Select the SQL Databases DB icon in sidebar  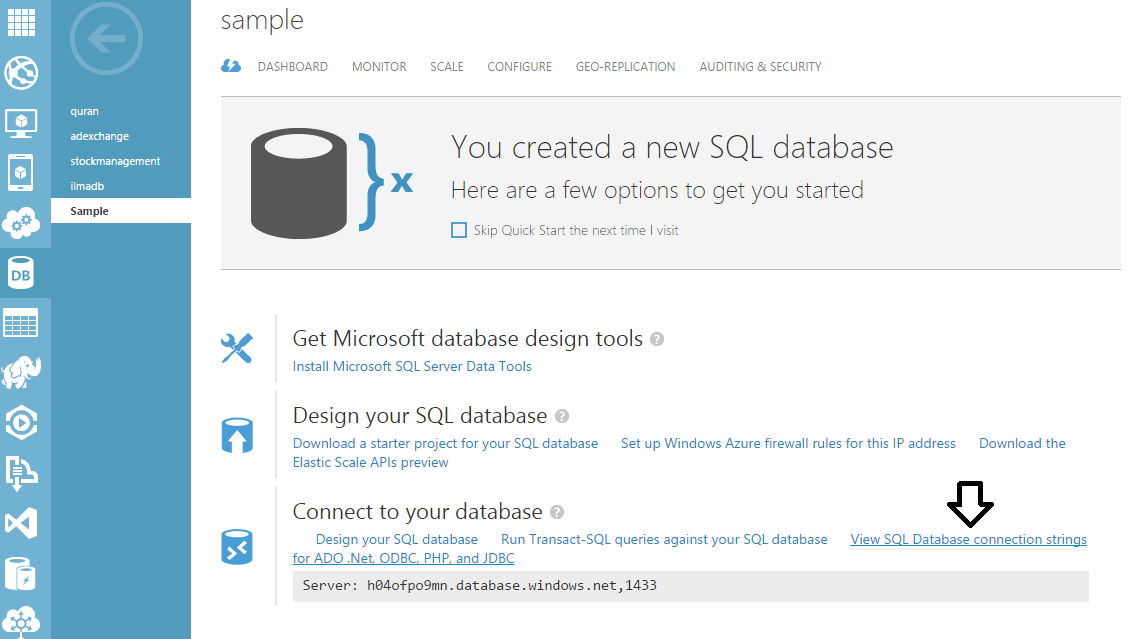click(22, 273)
